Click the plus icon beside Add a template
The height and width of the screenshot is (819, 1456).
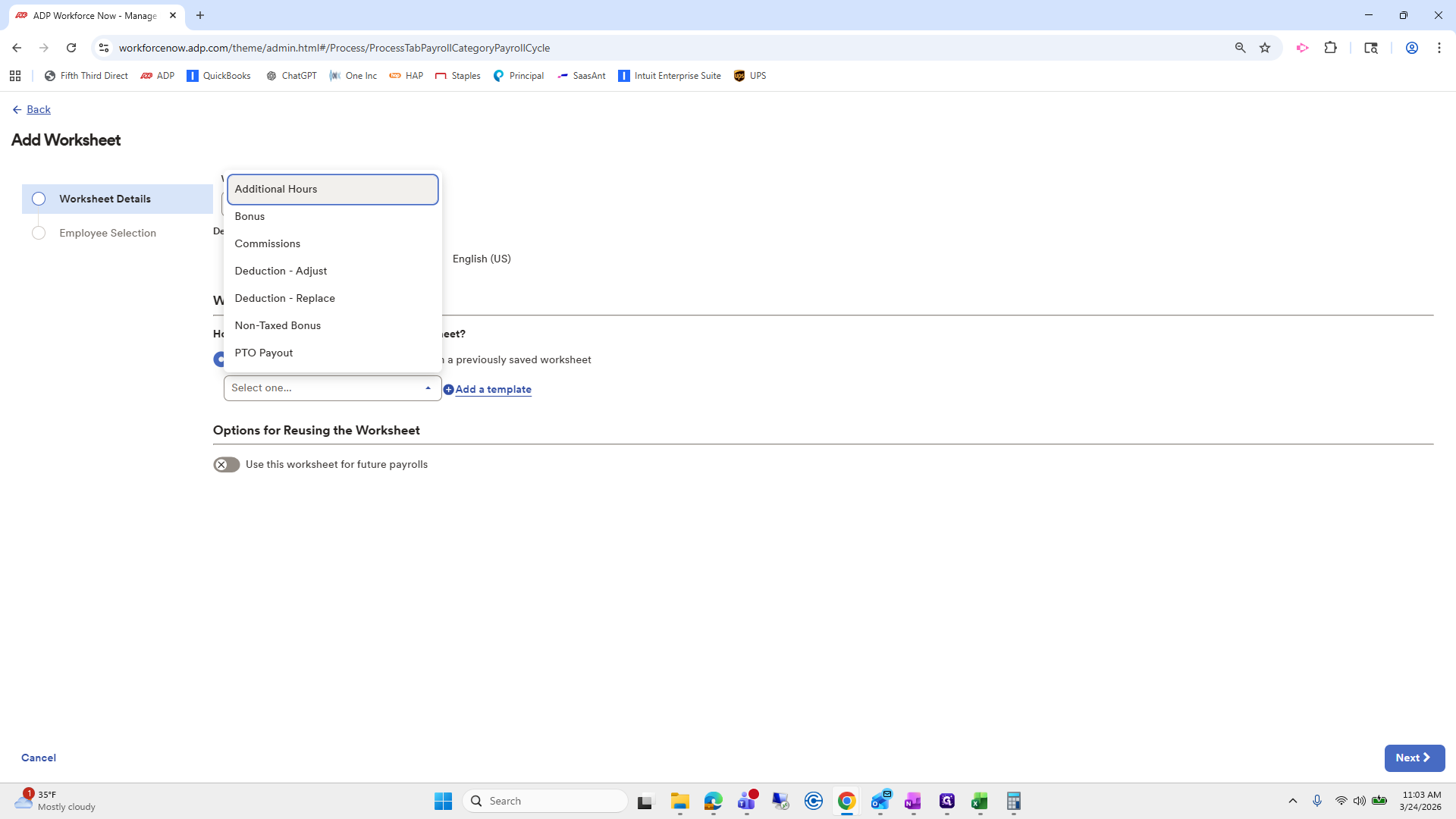point(448,390)
